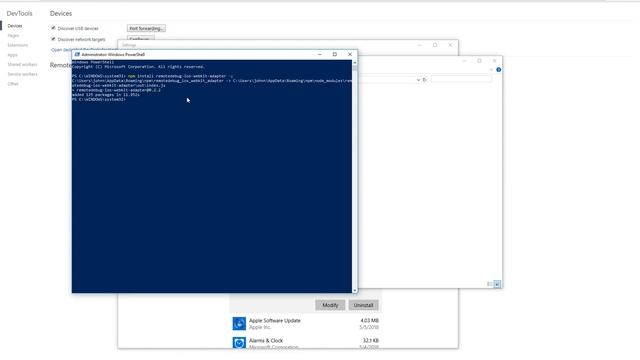Click the Port forwarding button
This screenshot has width=640, height=360.
[146, 29]
